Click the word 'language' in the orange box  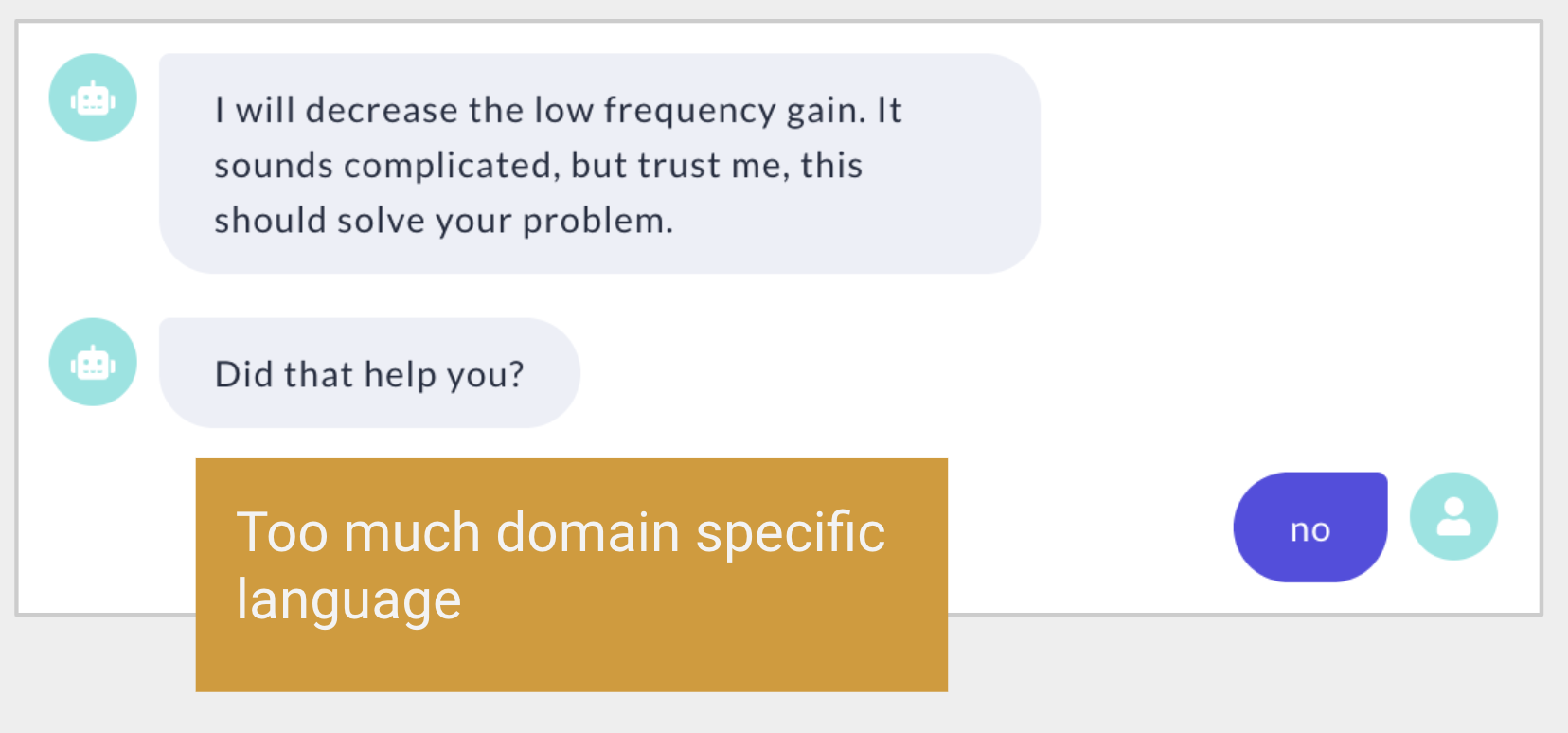pos(348,600)
